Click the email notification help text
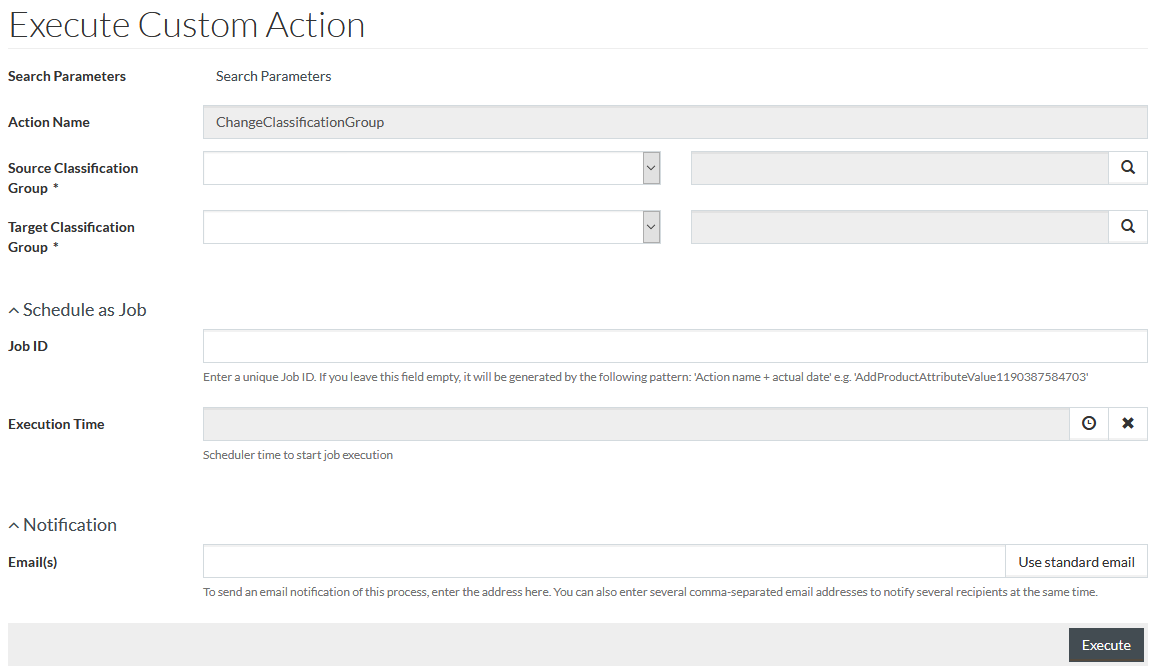Viewport: 1156px width, 669px height. (x=650, y=592)
